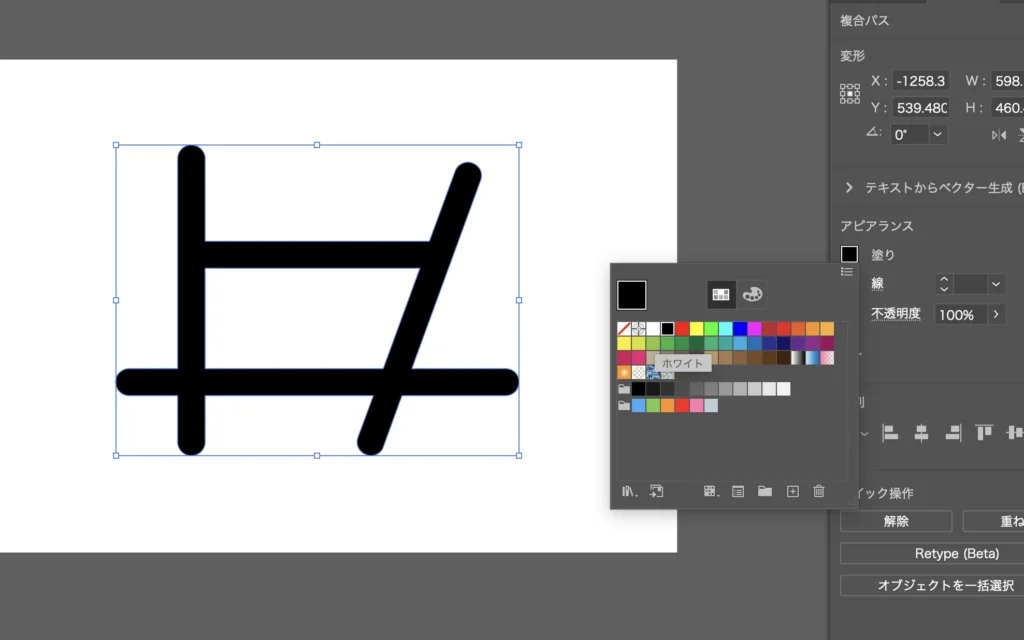Click horizontal align left icon
Viewport: 1024px width, 640px height.
(x=890, y=433)
